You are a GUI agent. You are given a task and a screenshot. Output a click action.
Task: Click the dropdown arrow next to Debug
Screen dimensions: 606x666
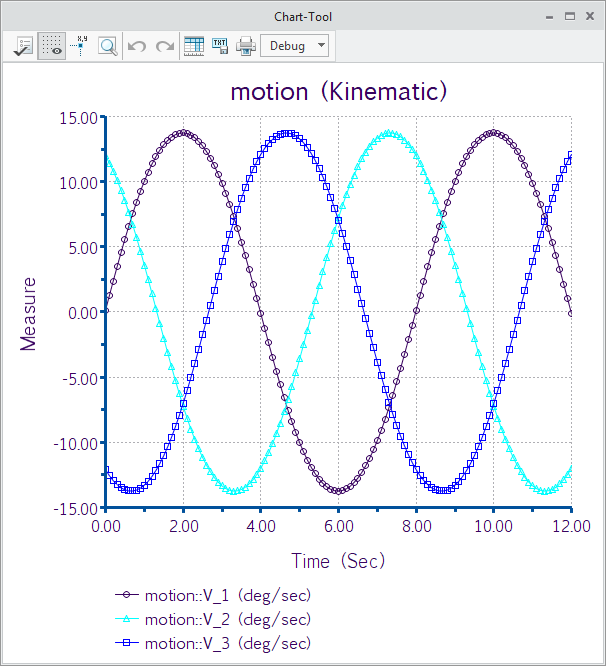tap(320, 46)
